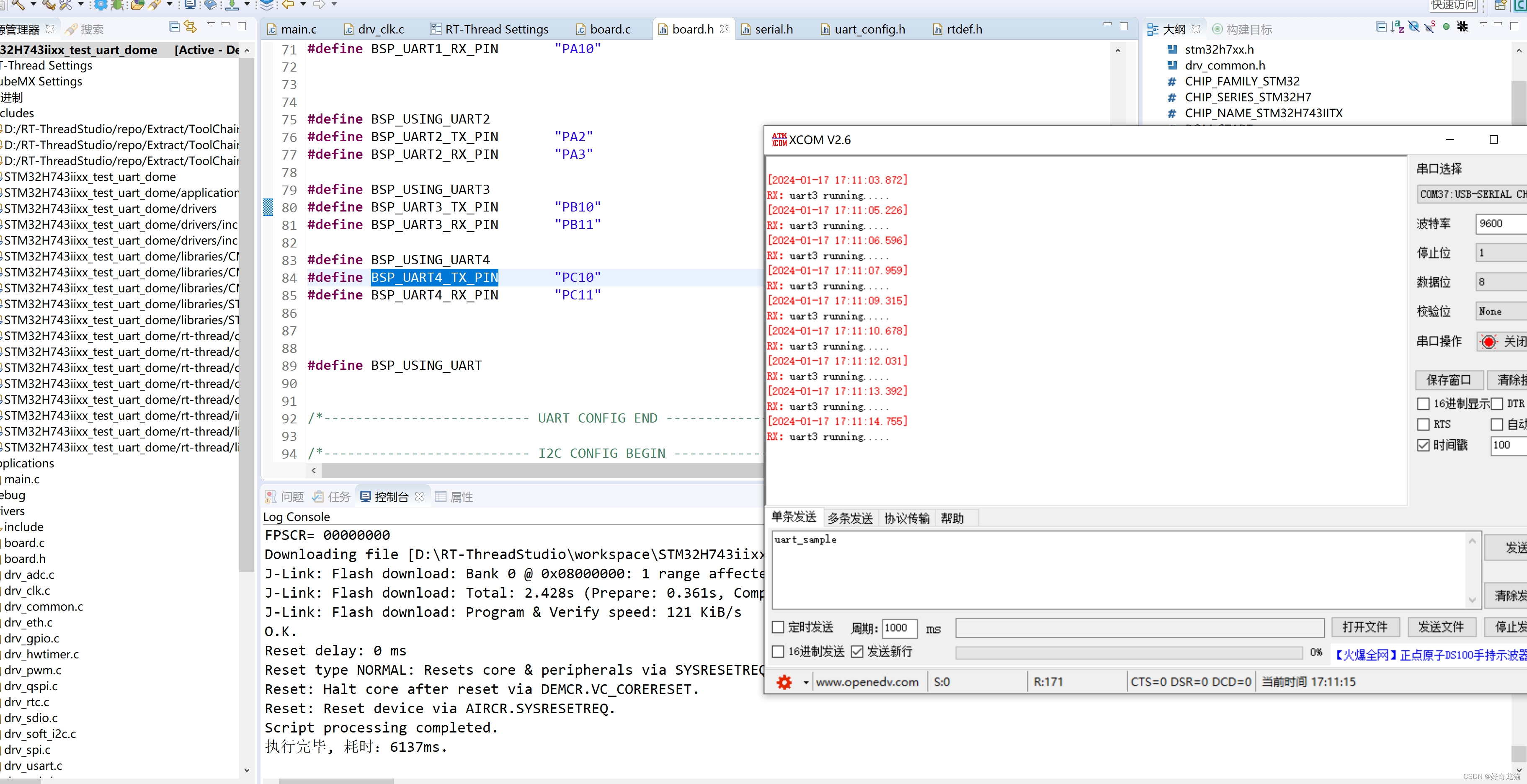1527x784 pixels.
Task: Click the editor horizontal scrollbar left arrow
Action: point(314,470)
